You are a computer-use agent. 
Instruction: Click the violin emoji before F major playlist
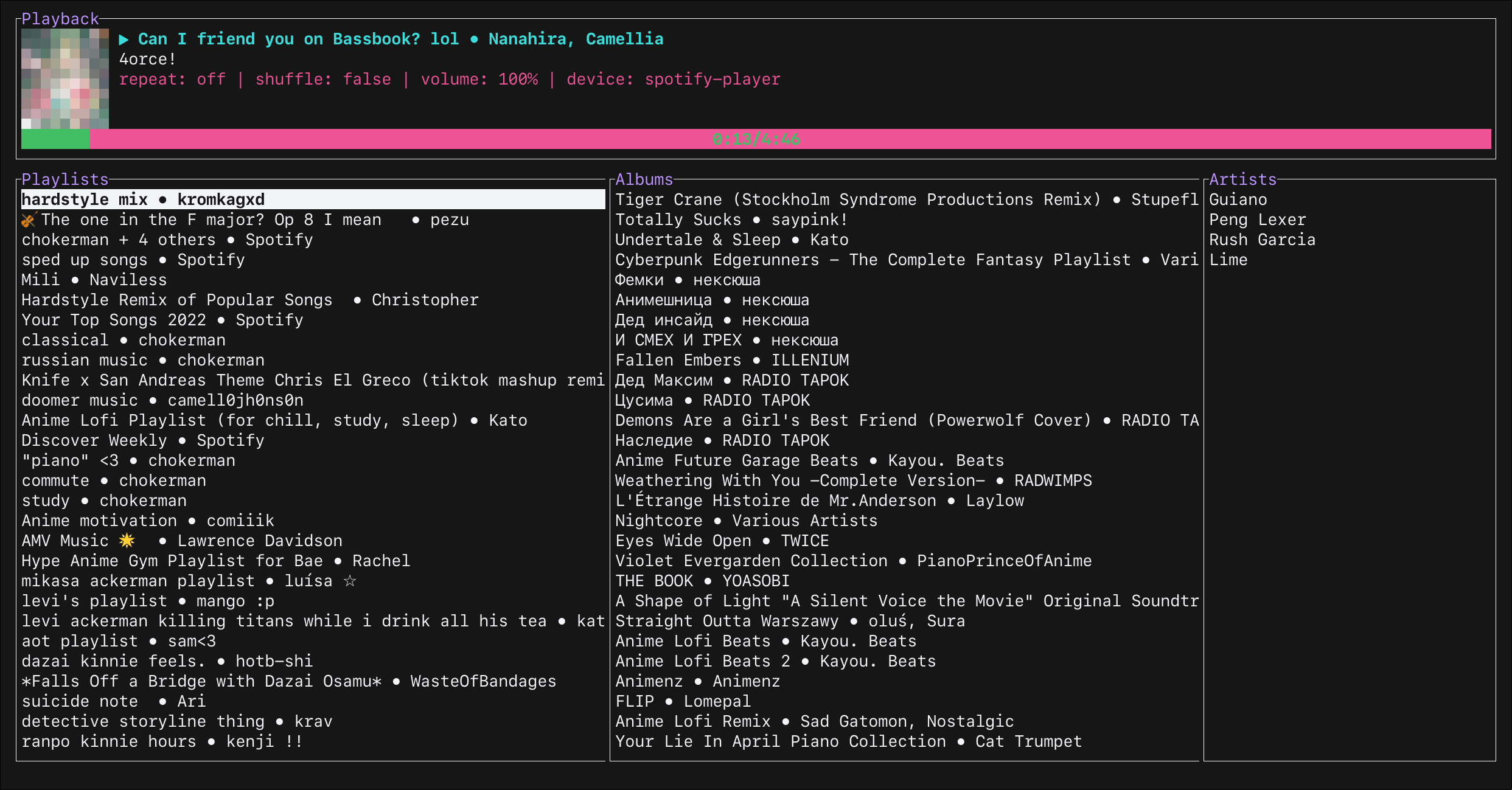tap(29, 220)
